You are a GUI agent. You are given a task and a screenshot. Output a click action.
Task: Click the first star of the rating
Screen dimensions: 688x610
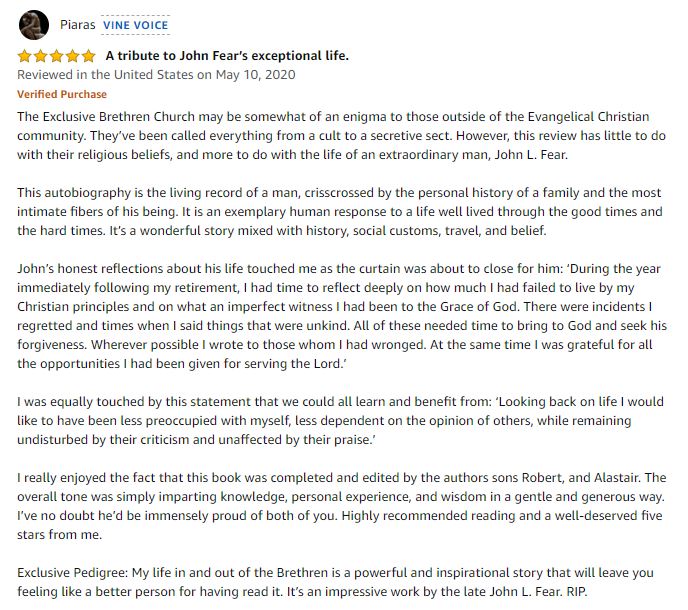coord(25,56)
